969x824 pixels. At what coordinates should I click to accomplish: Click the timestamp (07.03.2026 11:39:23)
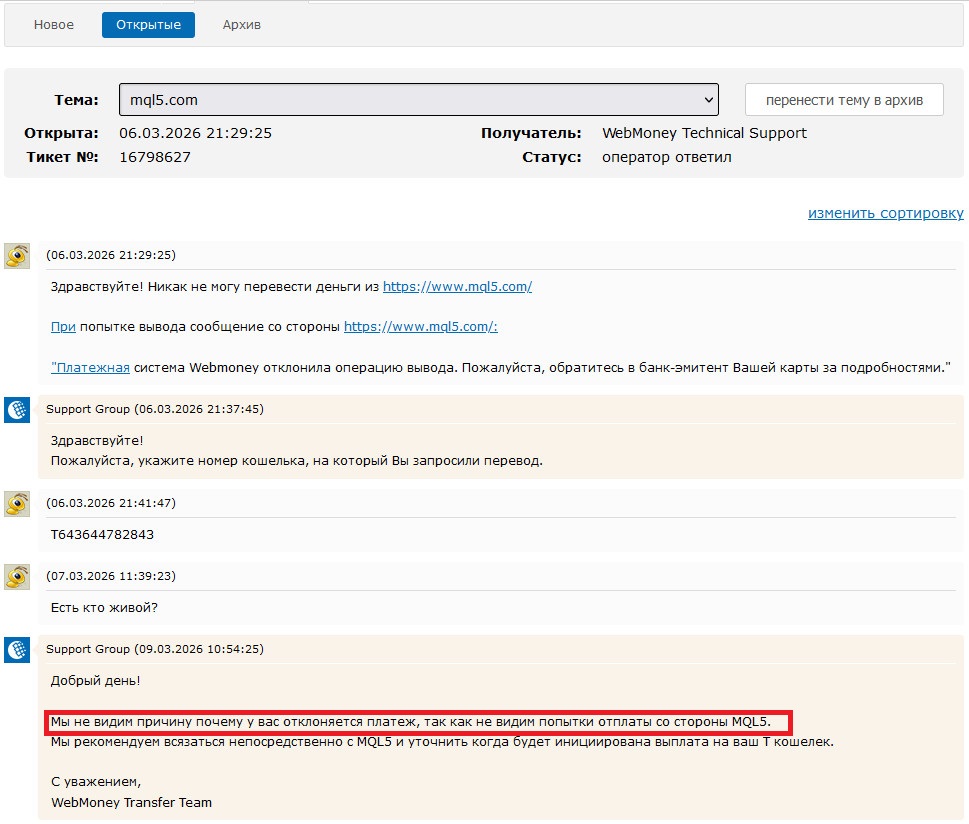click(111, 576)
